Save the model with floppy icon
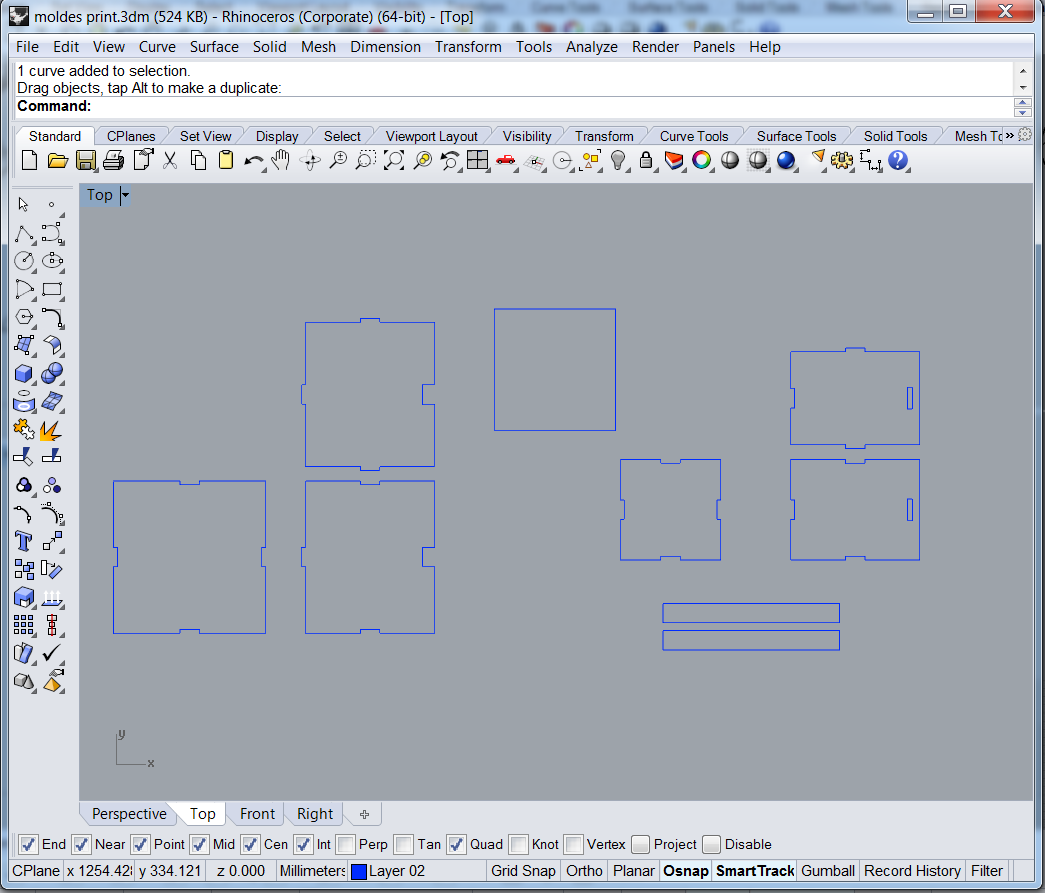1045x893 pixels. click(x=85, y=161)
